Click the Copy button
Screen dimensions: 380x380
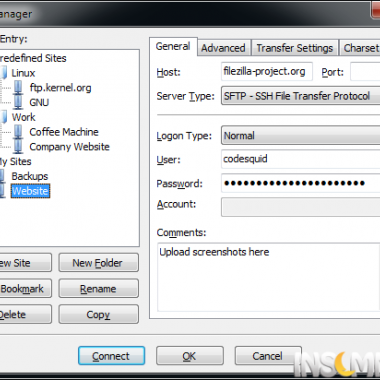point(98,314)
